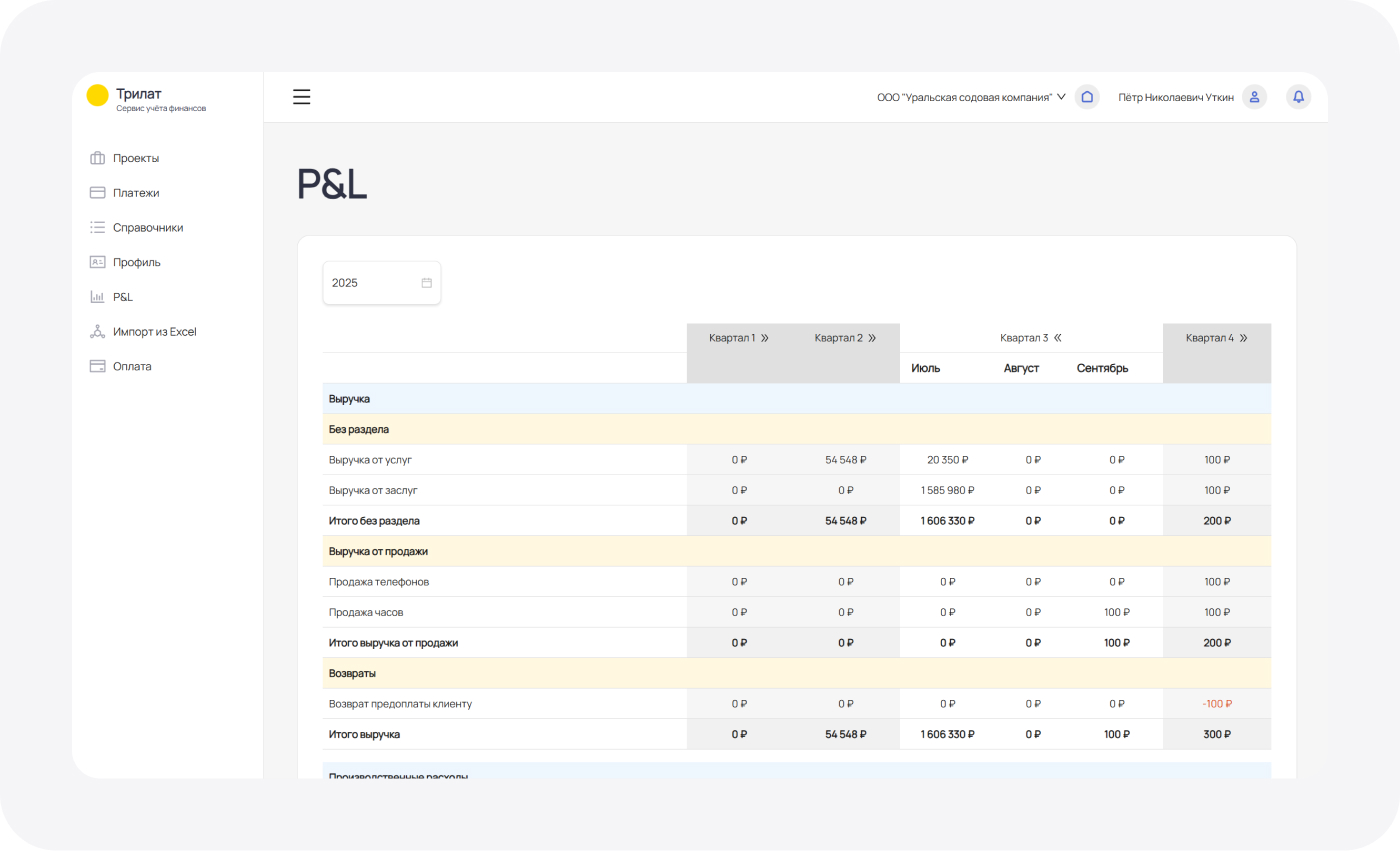Click the chart icon for P&L
The image size is (1400, 851).
tap(98, 297)
